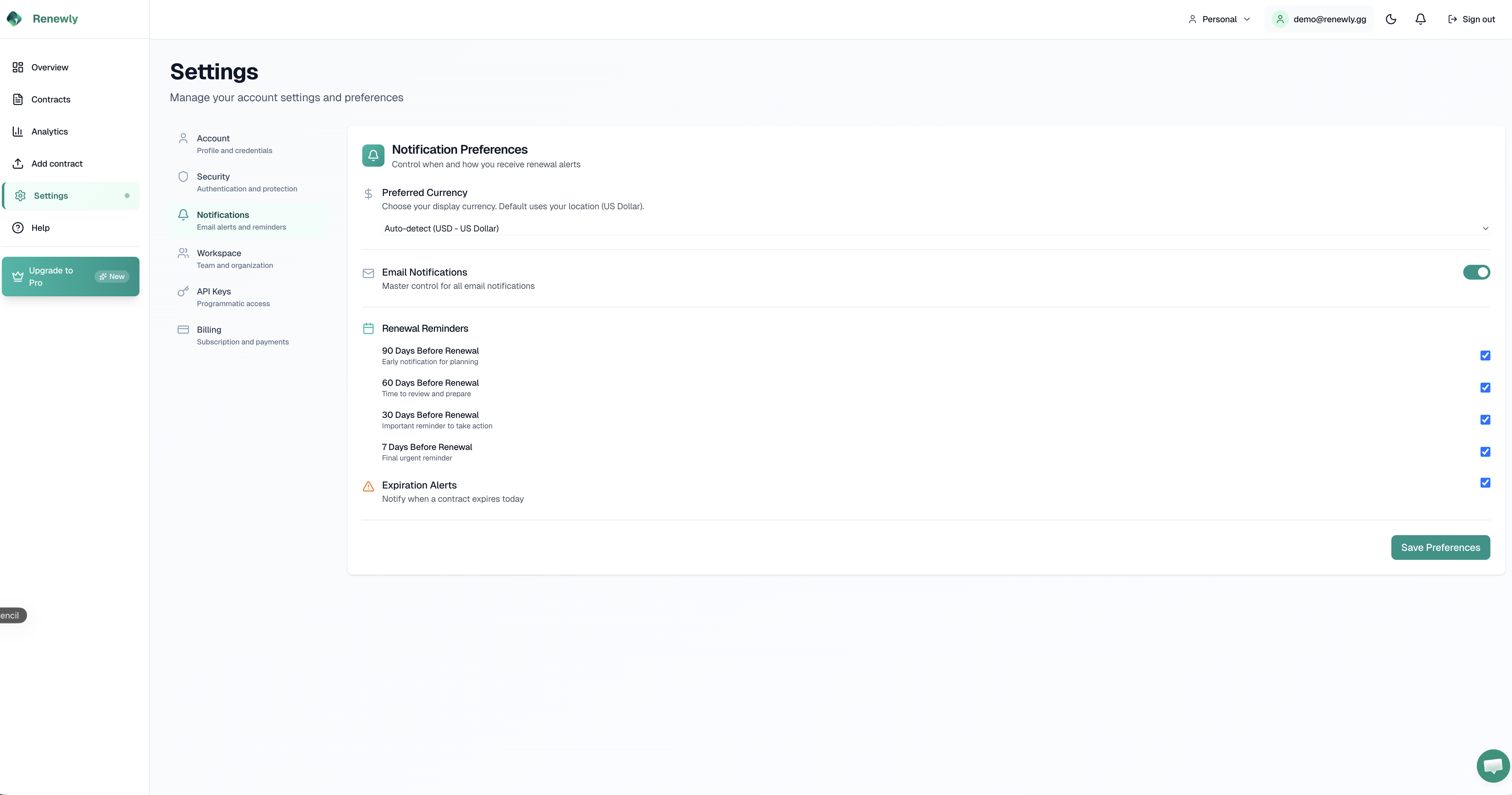Viewport: 1512px width, 795px height.
Task: Click the Overview dashboard grid icon
Action: pos(18,67)
